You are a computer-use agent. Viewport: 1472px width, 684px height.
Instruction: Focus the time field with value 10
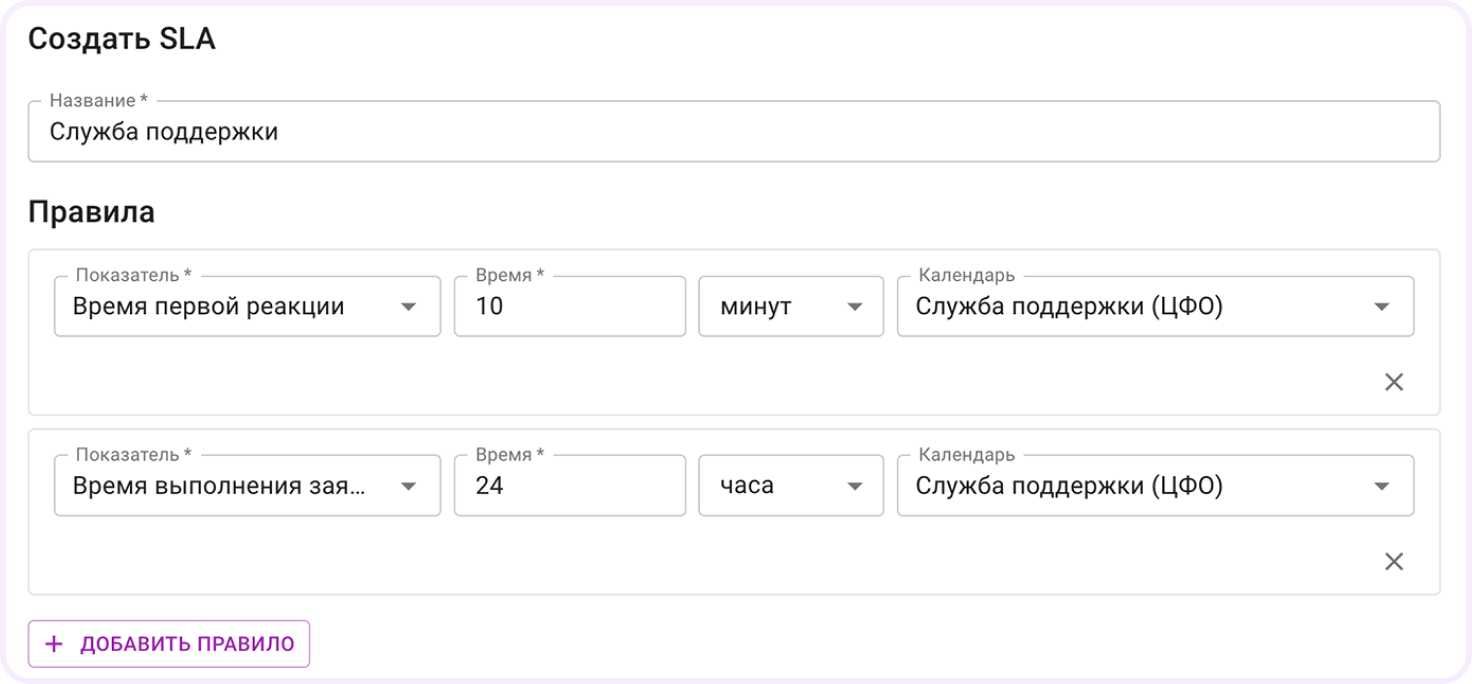pos(569,307)
